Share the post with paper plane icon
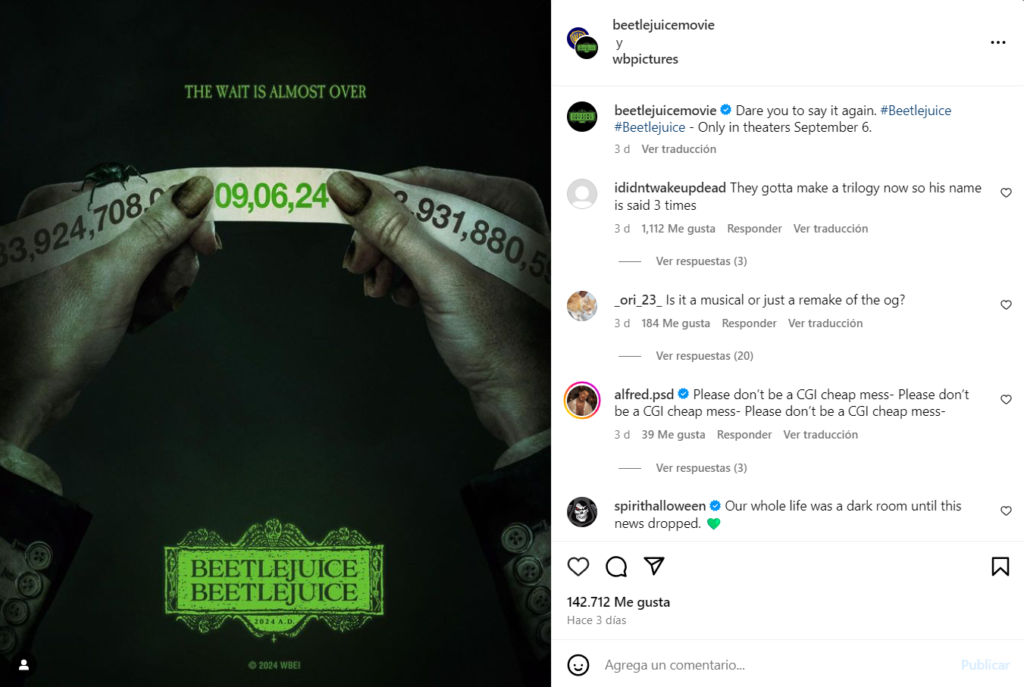Screen dimensions: 1024x687 [654, 566]
